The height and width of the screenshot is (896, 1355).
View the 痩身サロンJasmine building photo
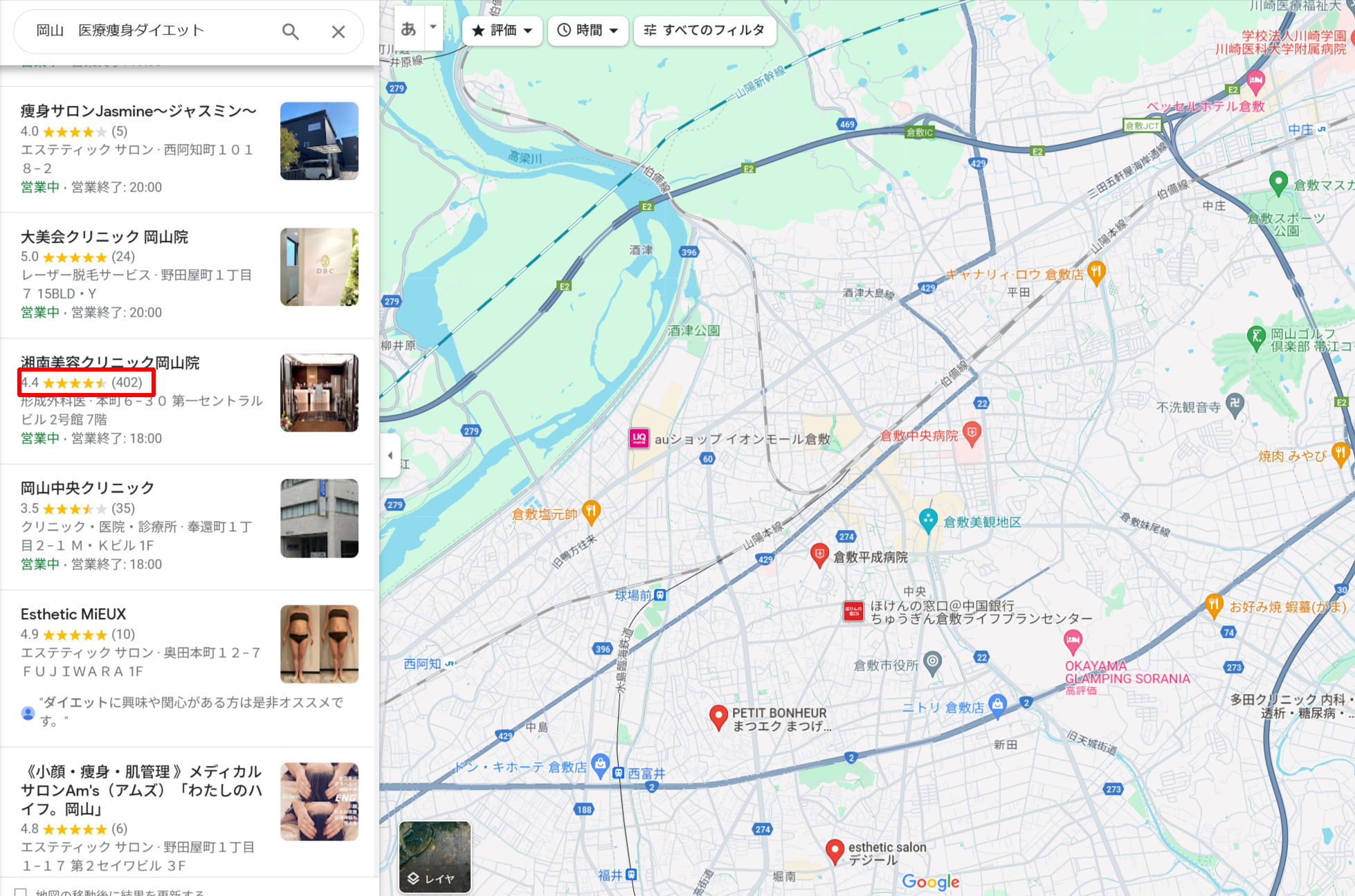point(319,141)
